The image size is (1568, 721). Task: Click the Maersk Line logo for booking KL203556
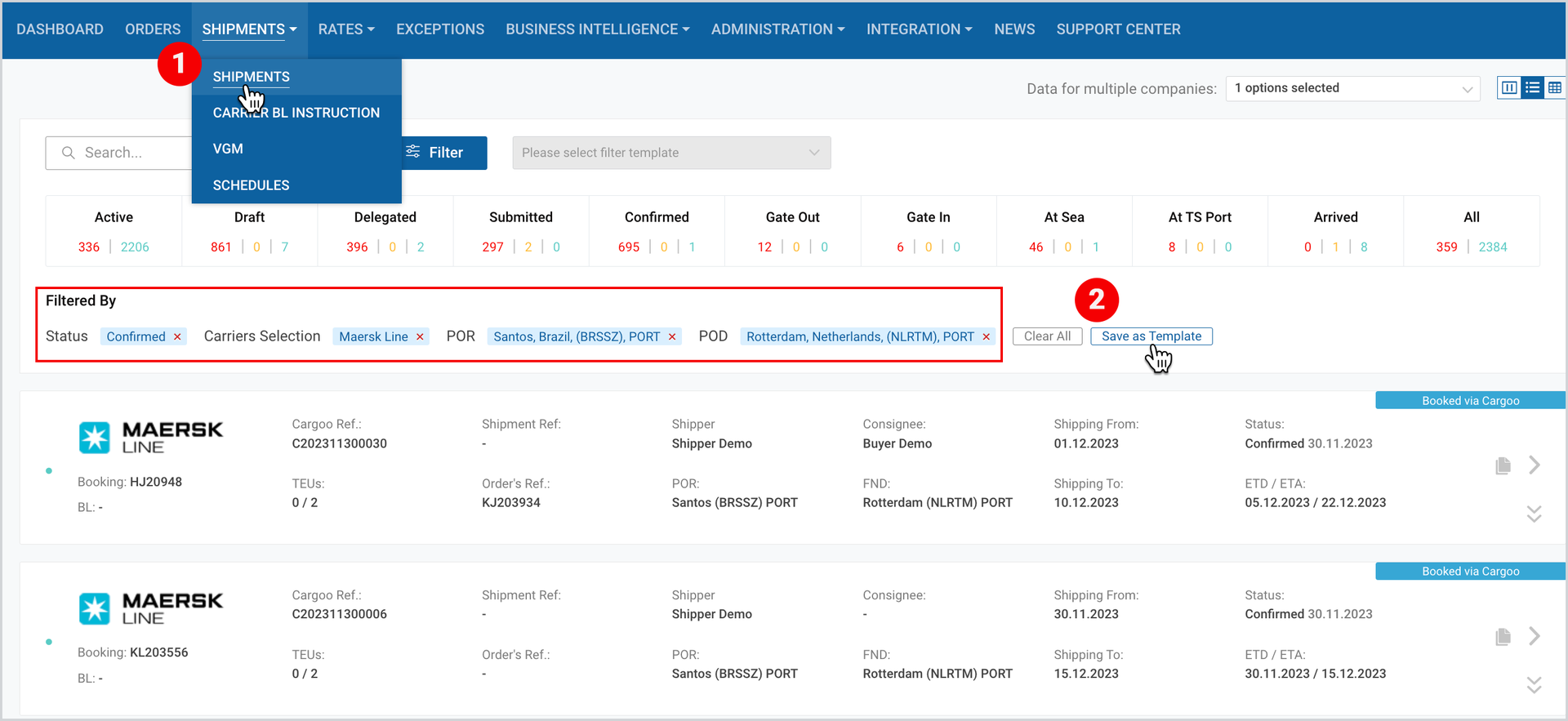(x=151, y=609)
